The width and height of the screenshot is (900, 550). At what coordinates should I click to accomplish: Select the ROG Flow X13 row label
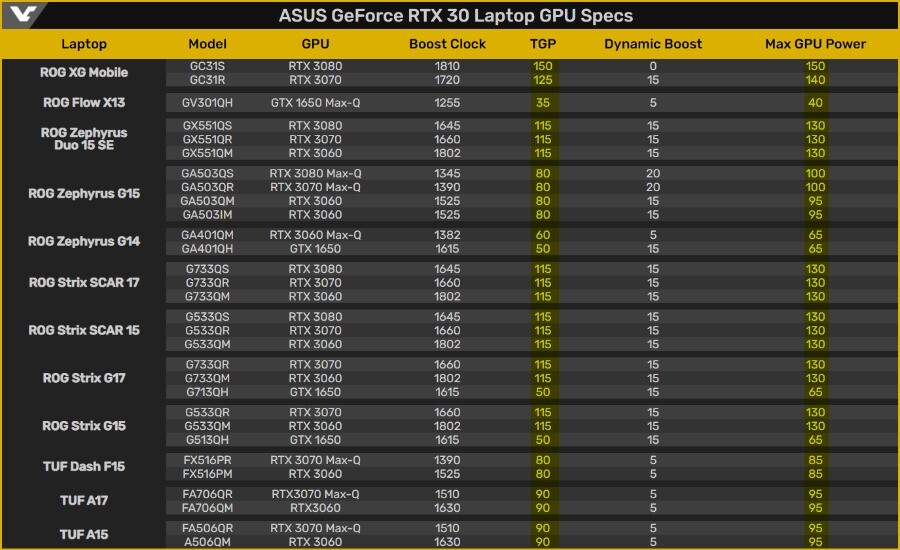84,102
